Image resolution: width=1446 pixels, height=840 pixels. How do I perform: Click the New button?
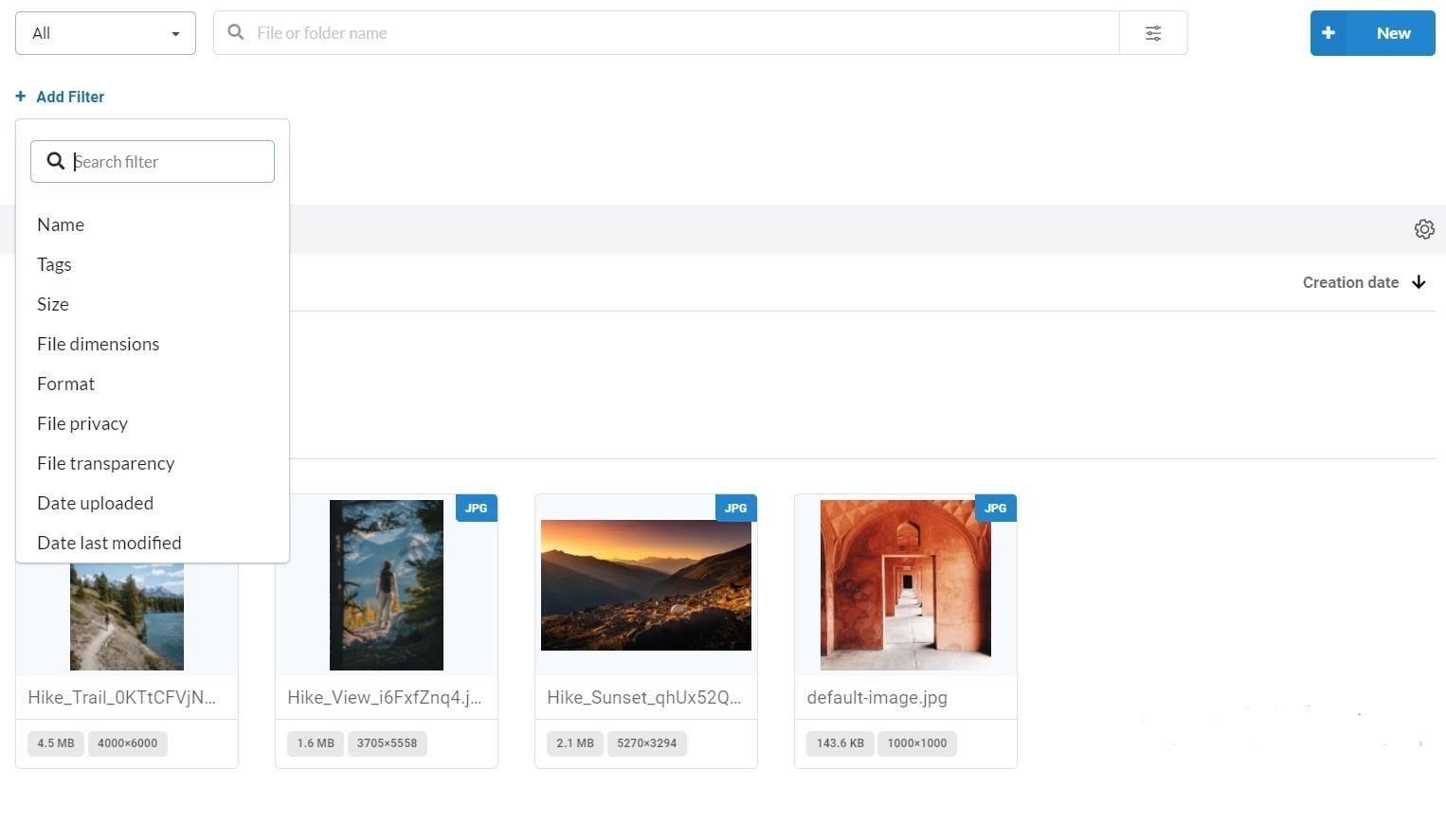(x=1372, y=33)
